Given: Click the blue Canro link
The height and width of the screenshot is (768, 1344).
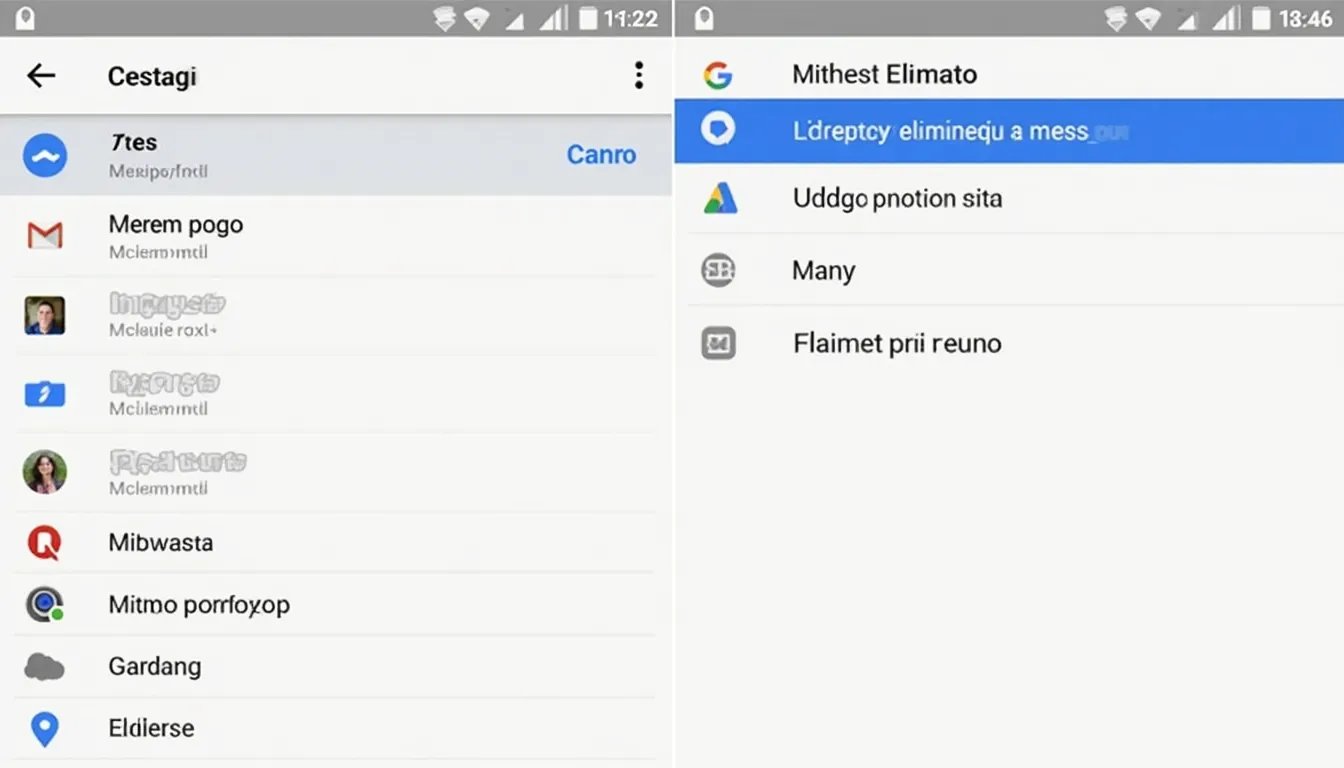Looking at the screenshot, I should point(601,155).
